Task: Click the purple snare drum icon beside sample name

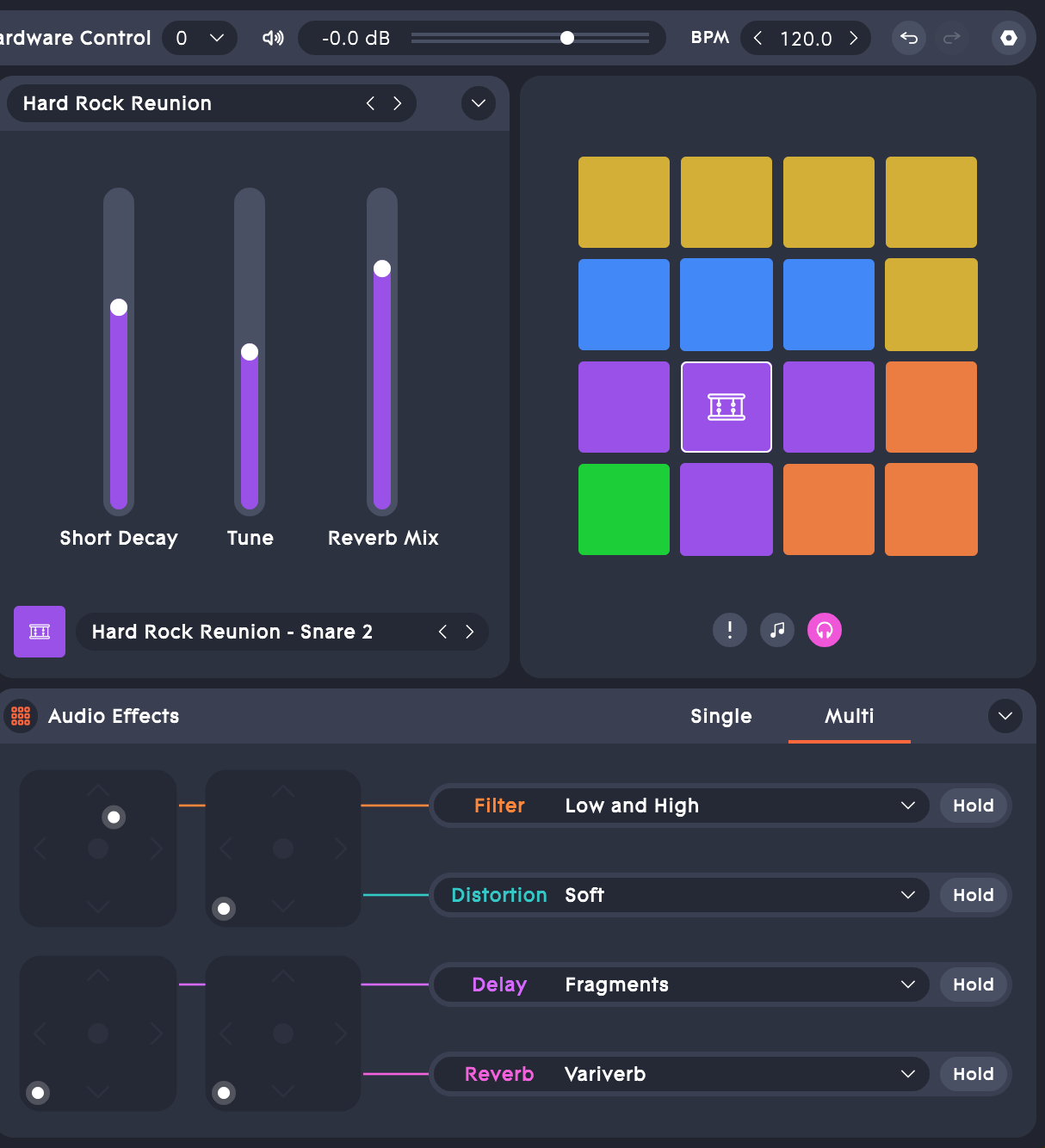Action: [x=40, y=632]
